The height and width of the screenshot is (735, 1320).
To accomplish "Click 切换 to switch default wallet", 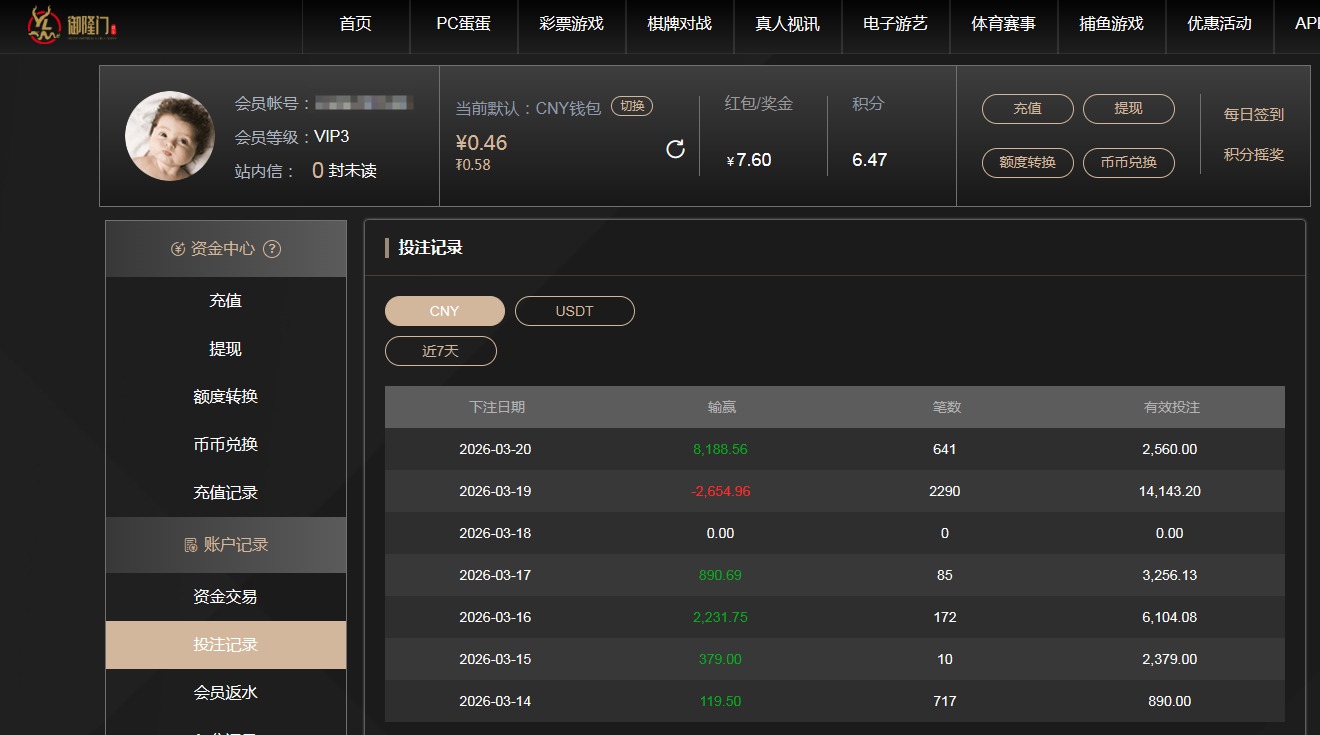I will [x=632, y=106].
